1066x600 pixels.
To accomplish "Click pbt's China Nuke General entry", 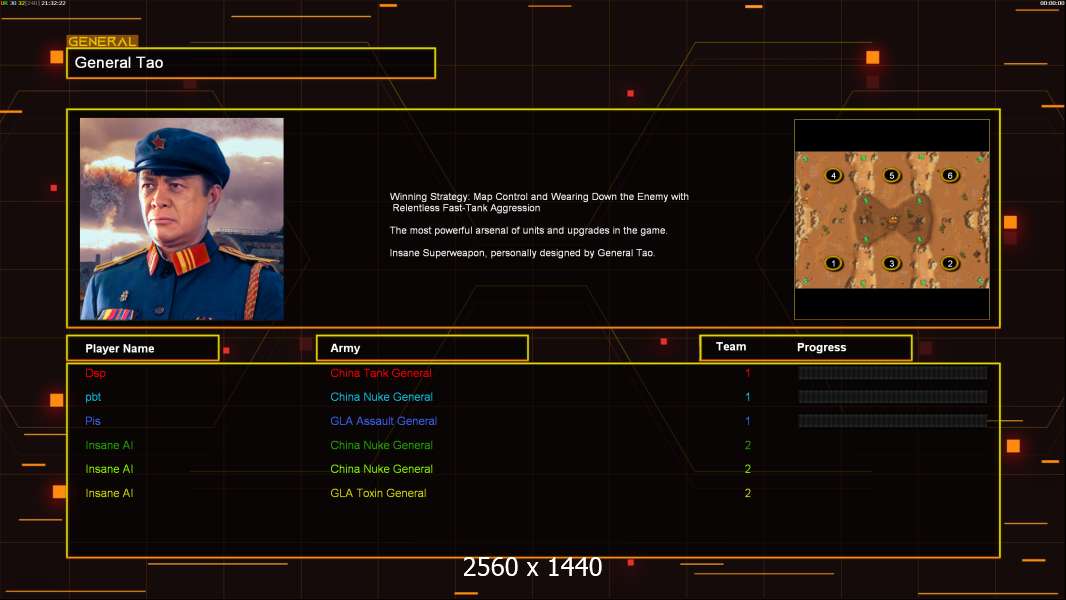I will pyautogui.click(x=381, y=397).
